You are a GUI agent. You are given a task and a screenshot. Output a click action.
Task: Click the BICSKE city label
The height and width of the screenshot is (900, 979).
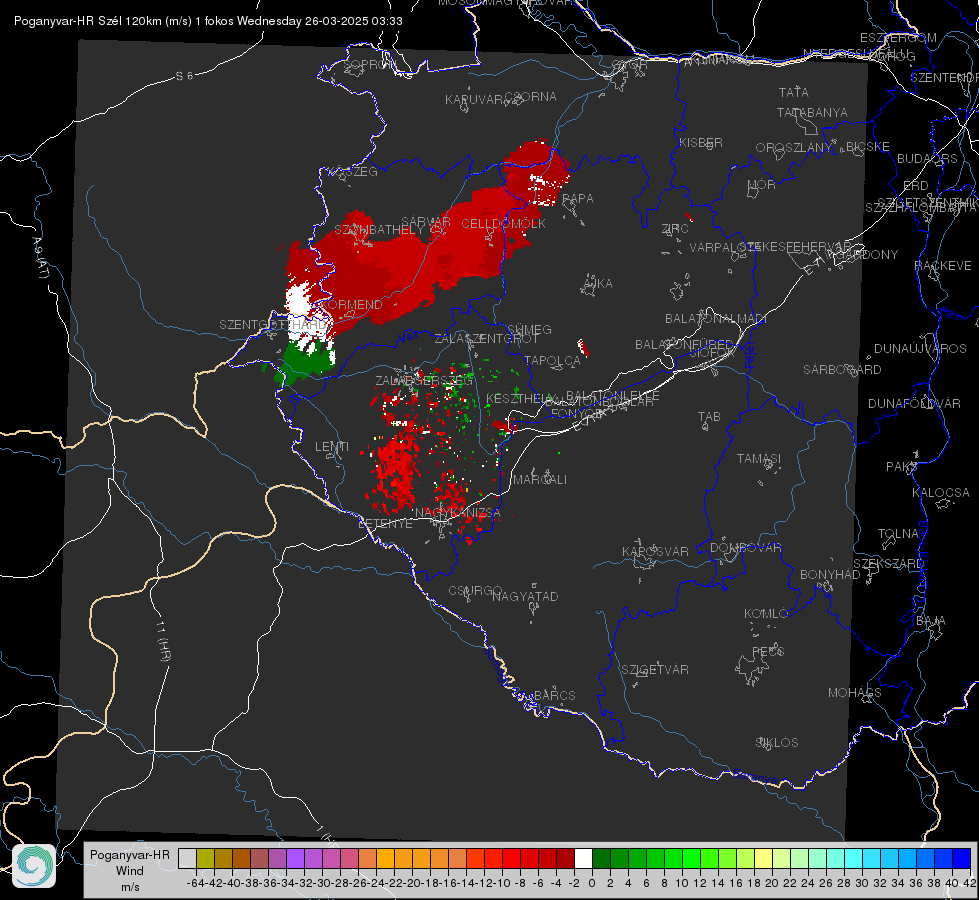pyautogui.click(x=868, y=146)
